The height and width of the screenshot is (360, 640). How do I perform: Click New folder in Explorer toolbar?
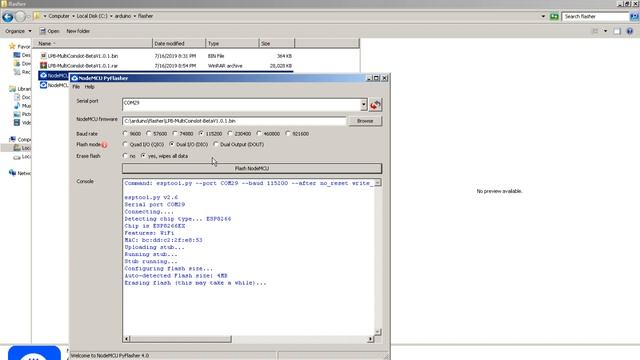78,31
